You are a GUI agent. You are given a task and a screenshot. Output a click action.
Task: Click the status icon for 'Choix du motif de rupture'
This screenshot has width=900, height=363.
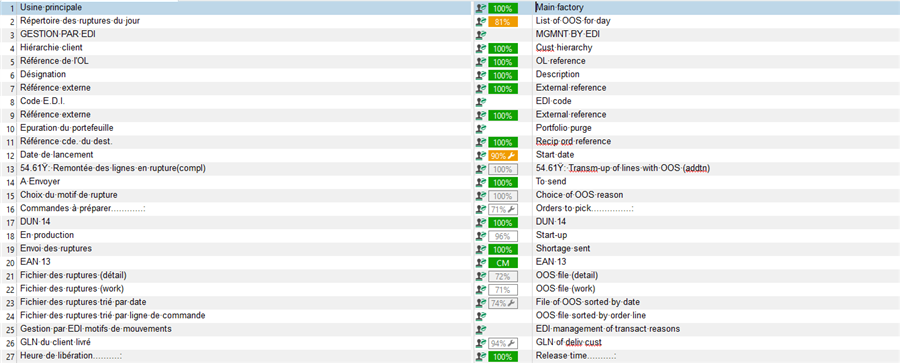(x=481, y=195)
